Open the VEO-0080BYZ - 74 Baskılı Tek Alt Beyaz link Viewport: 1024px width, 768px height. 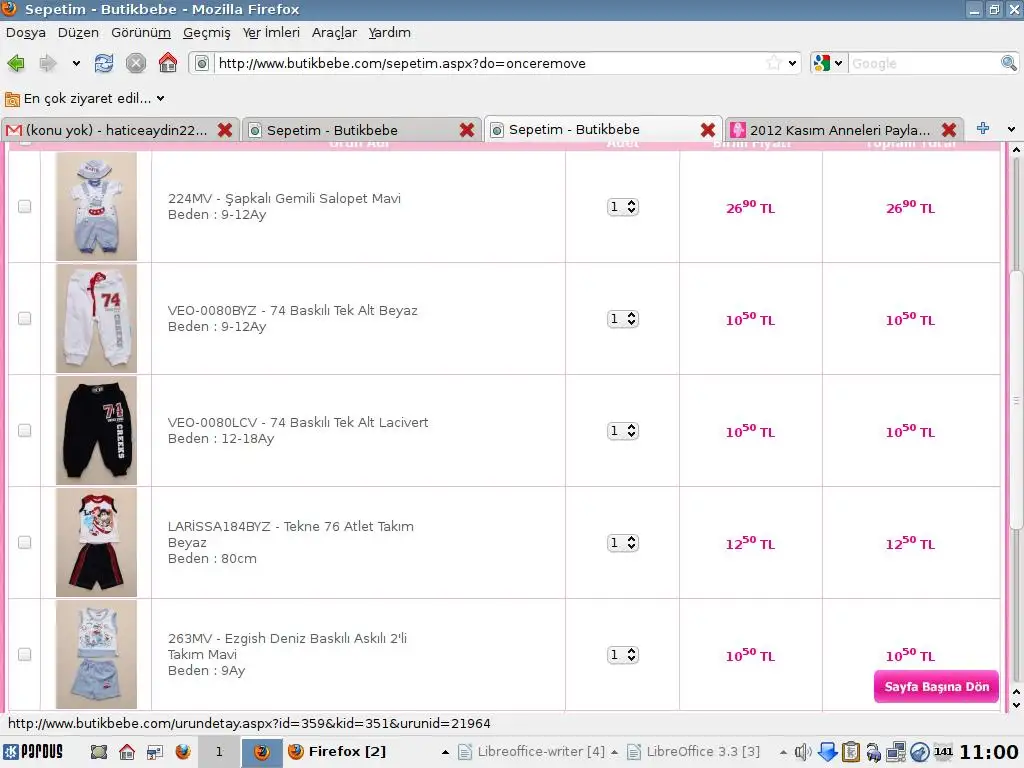pyautogui.click(x=293, y=310)
